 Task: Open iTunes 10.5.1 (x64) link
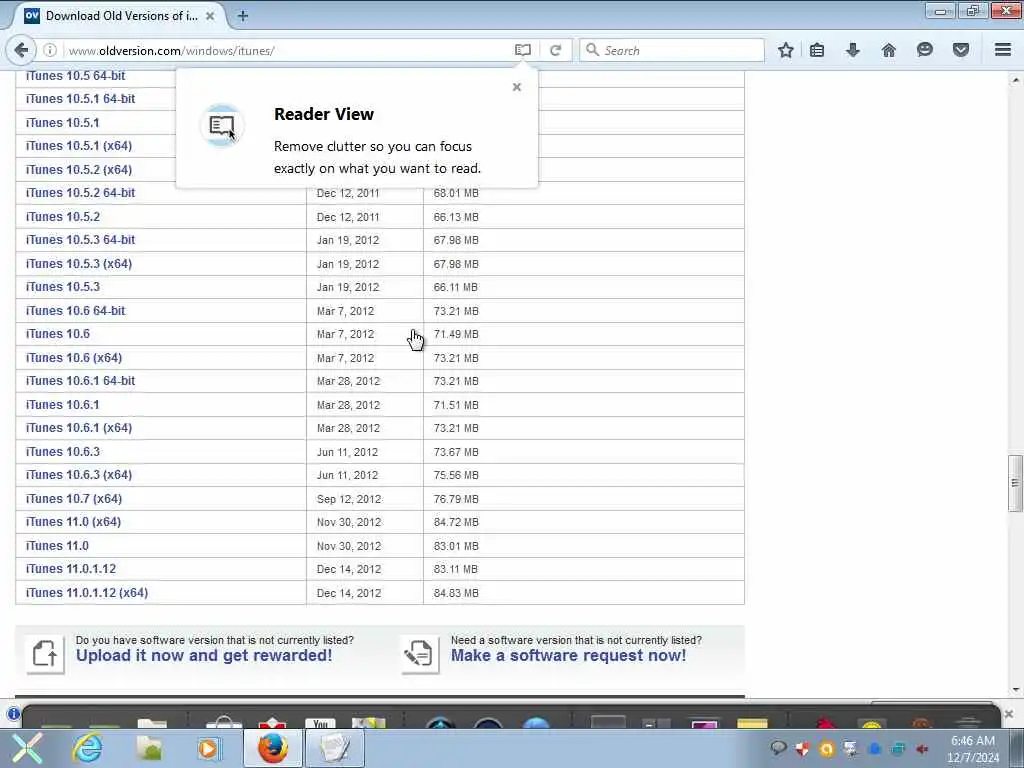pos(79,146)
